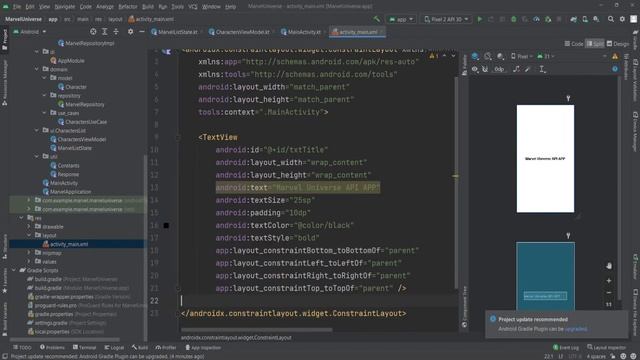Click the editor warning count indicator
This screenshot has width=640, height=360.
point(433,56)
